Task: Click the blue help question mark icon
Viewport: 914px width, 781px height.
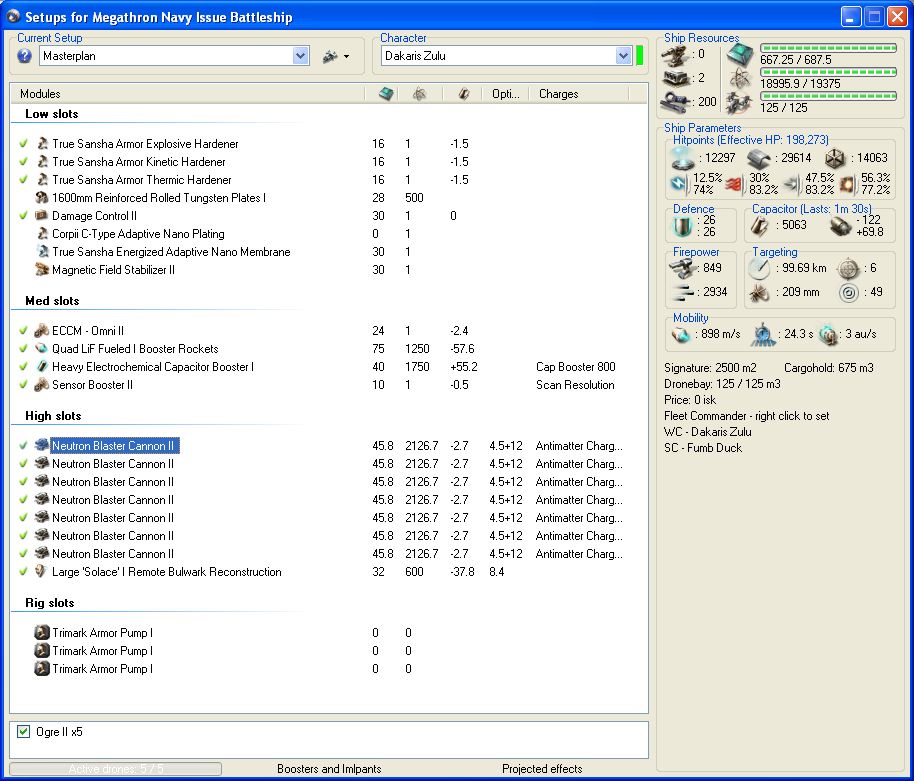Action: coord(24,56)
